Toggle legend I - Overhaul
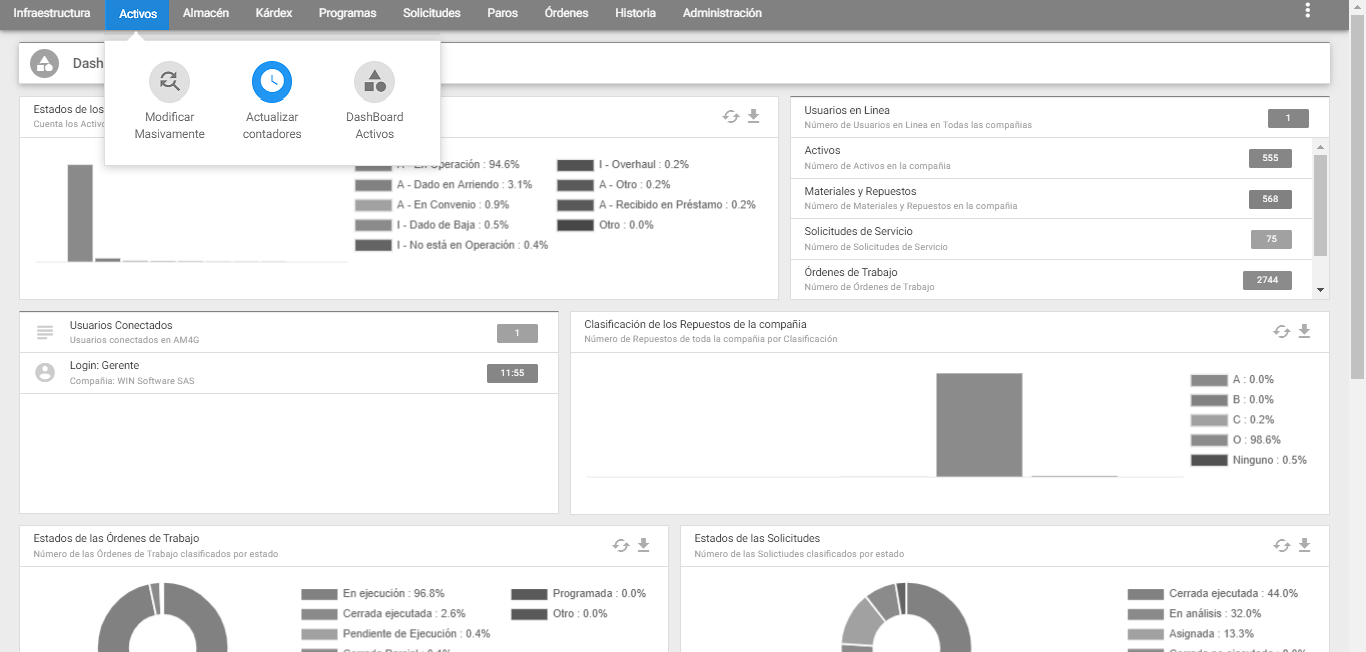Image resolution: width=1366 pixels, height=652 pixels. 623,165
